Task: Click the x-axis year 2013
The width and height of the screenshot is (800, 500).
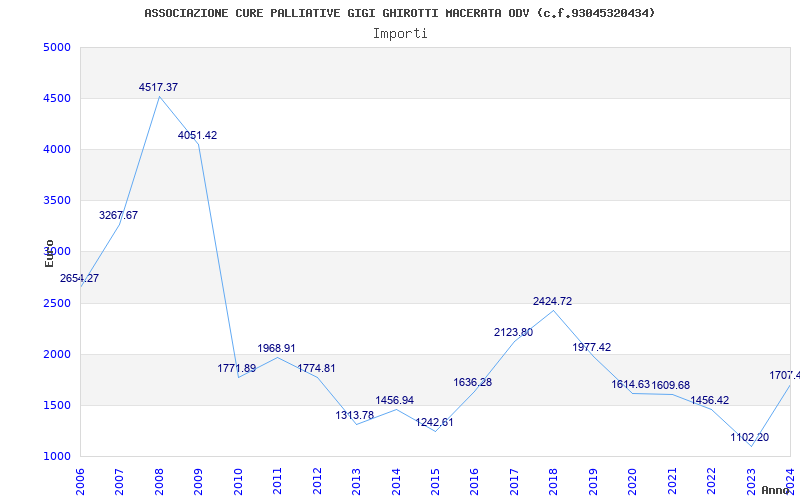Action: 356,482
